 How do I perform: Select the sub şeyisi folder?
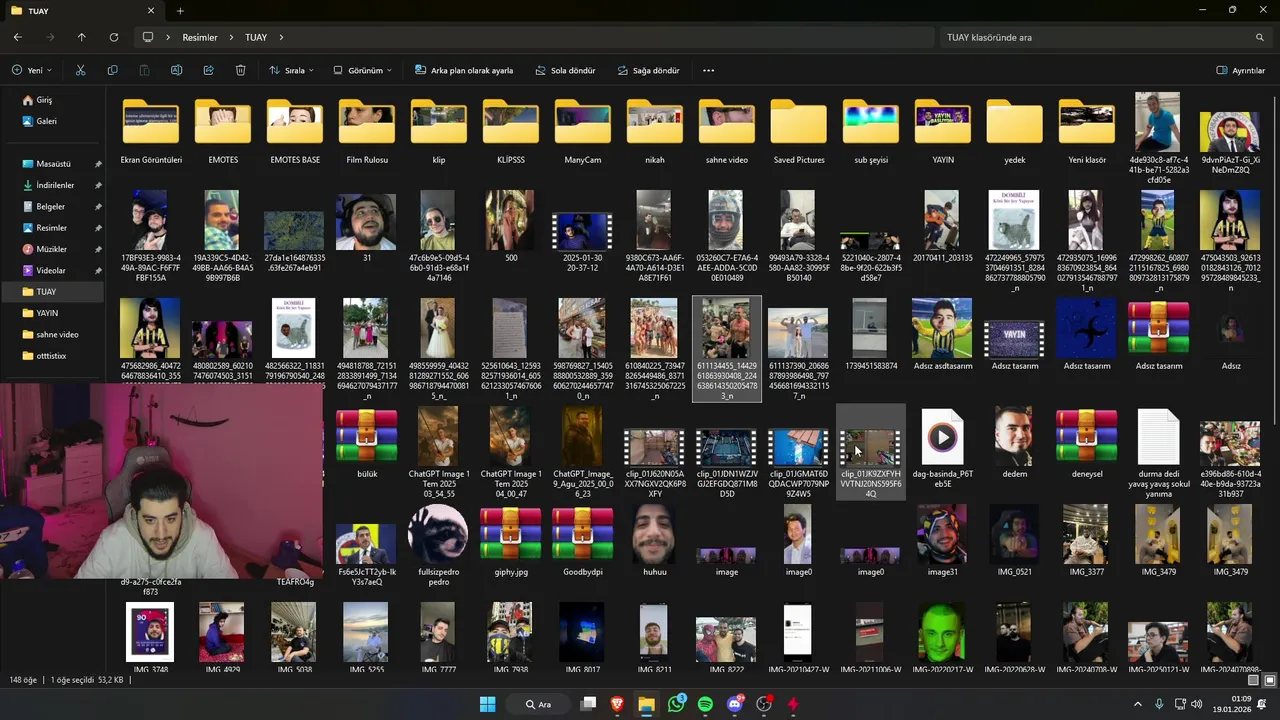(871, 130)
